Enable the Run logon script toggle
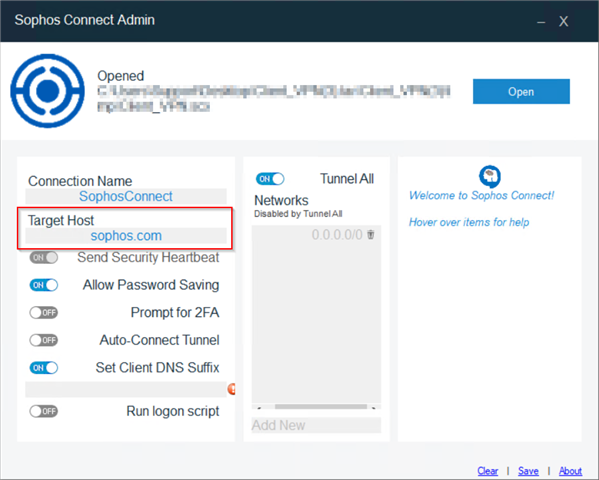The height and width of the screenshot is (480, 599). [44, 411]
